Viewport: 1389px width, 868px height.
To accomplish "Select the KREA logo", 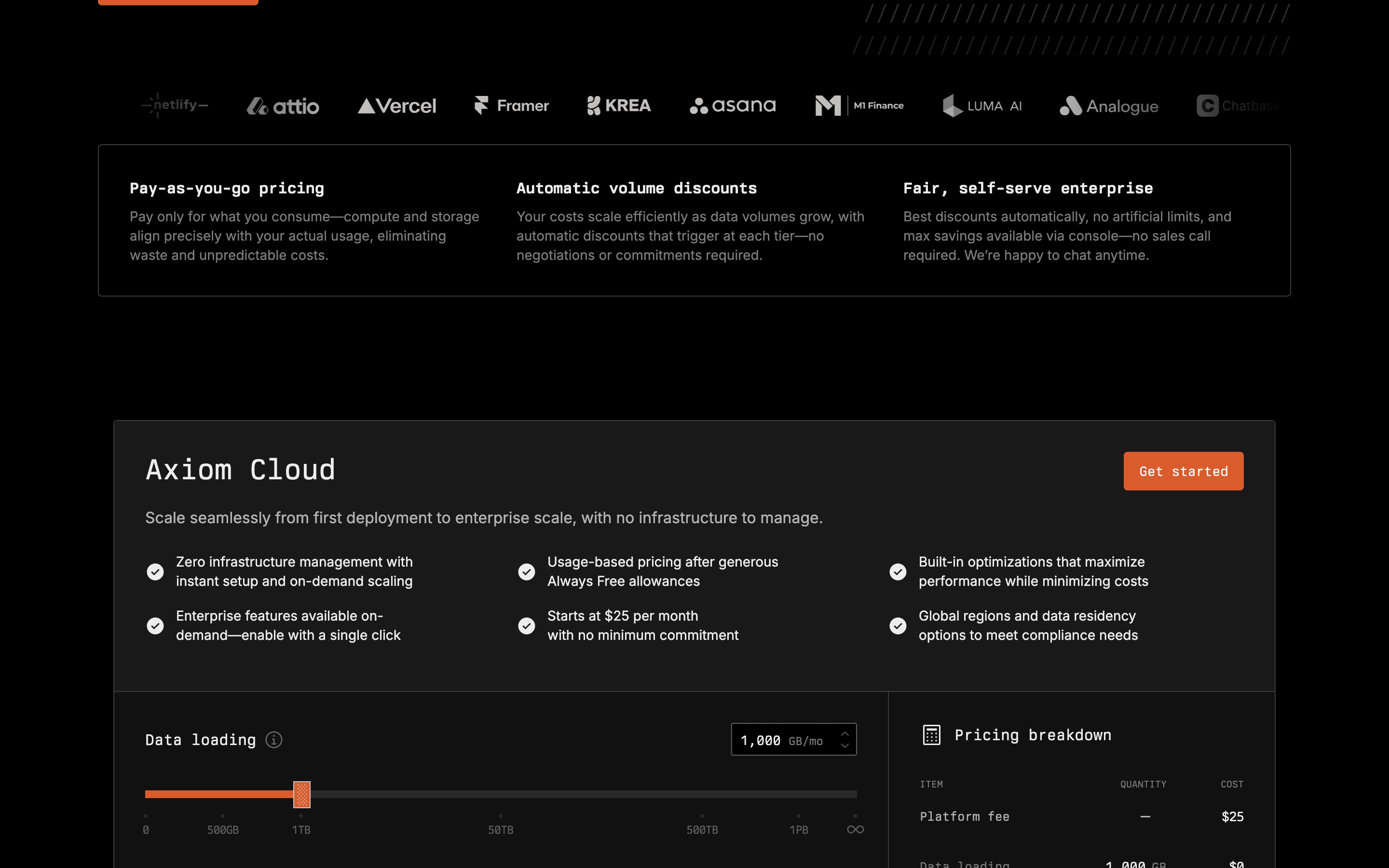I will tap(619, 106).
